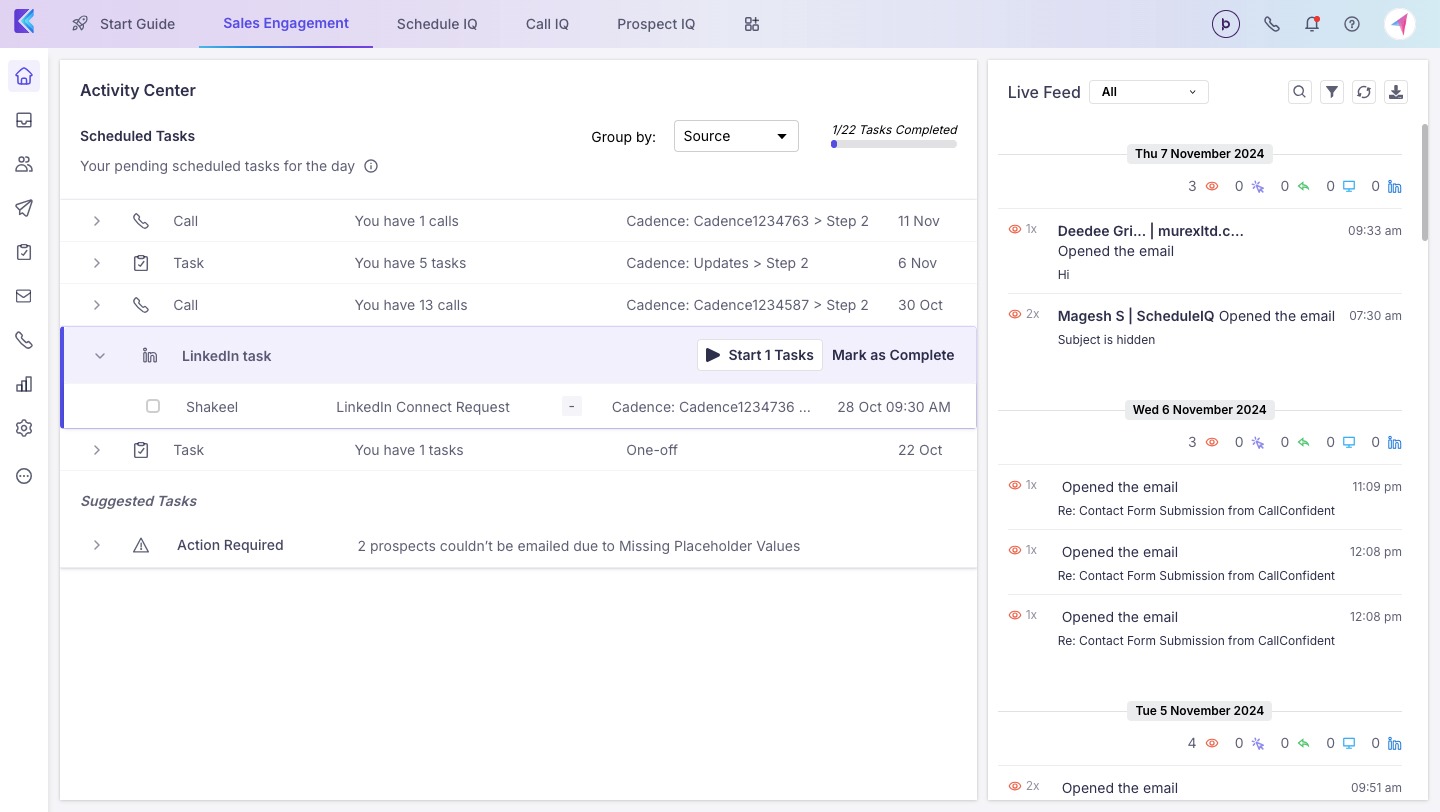The height and width of the screenshot is (812, 1440).
Task: Click the tasks completed progress bar
Action: 893,144
